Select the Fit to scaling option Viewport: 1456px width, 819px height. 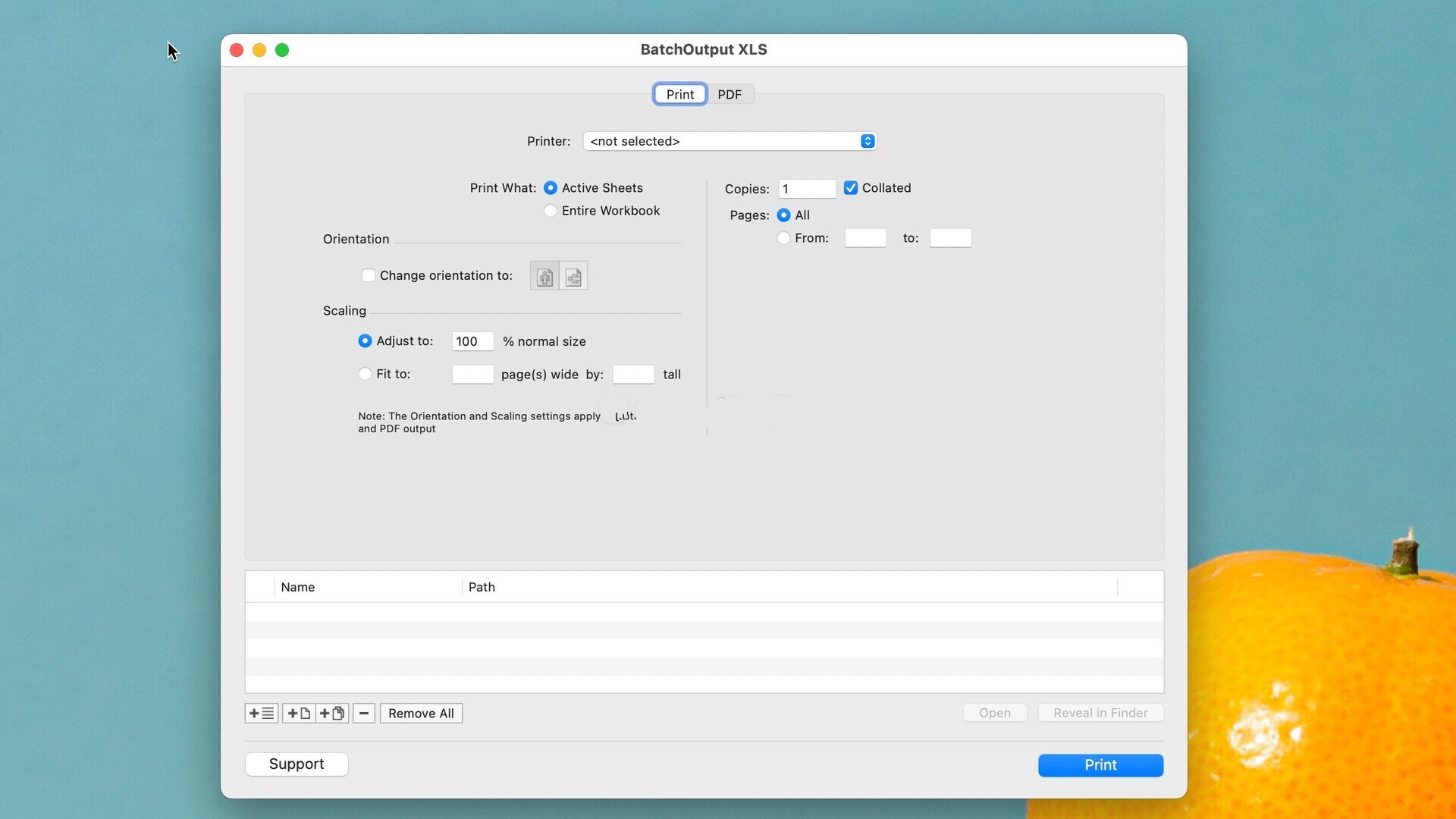pos(365,374)
